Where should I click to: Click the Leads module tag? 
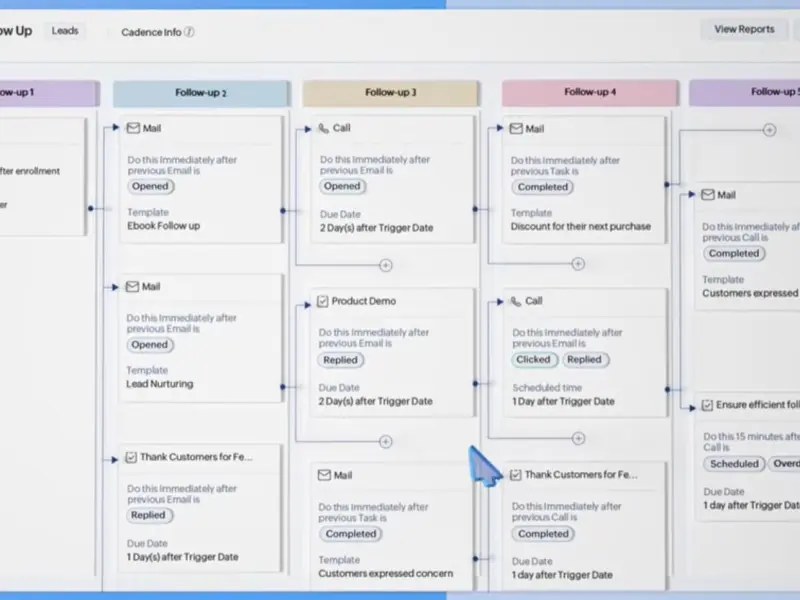tap(66, 31)
